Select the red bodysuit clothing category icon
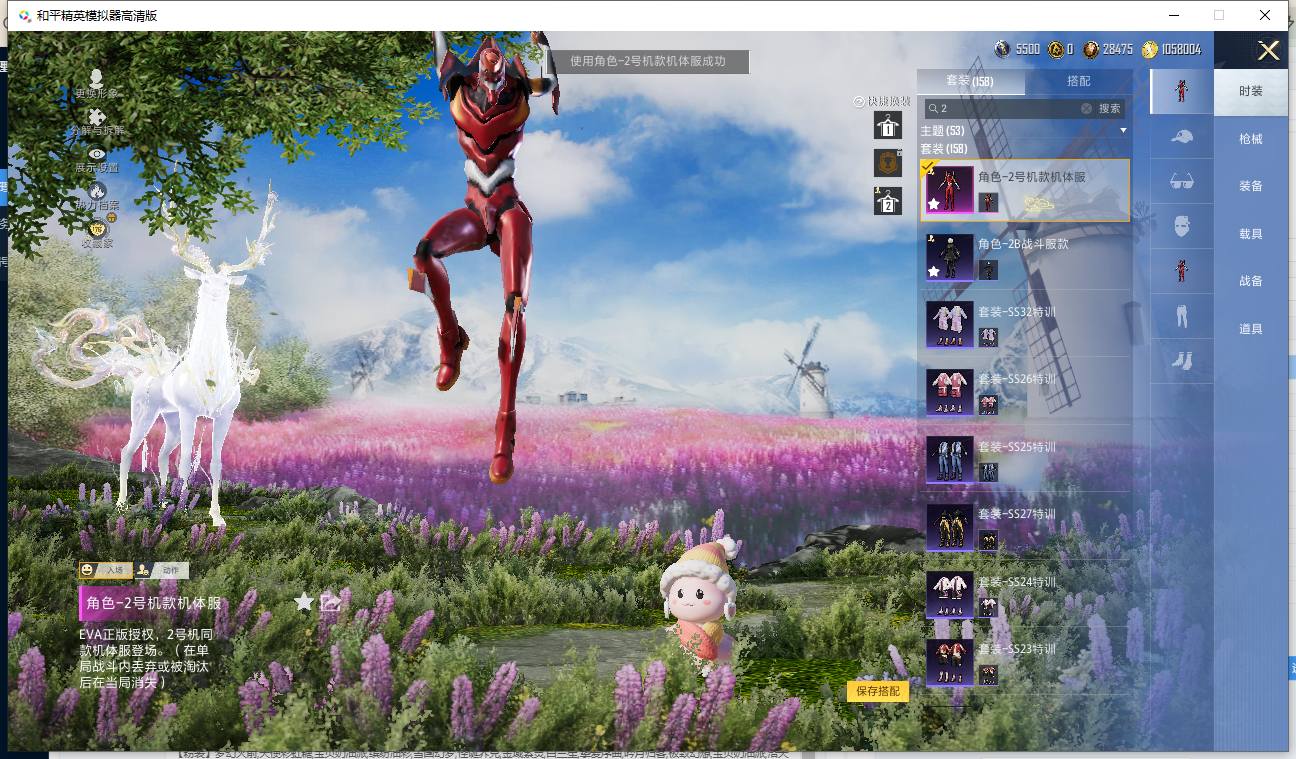The image size is (1296, 759). coord(1182,271)
